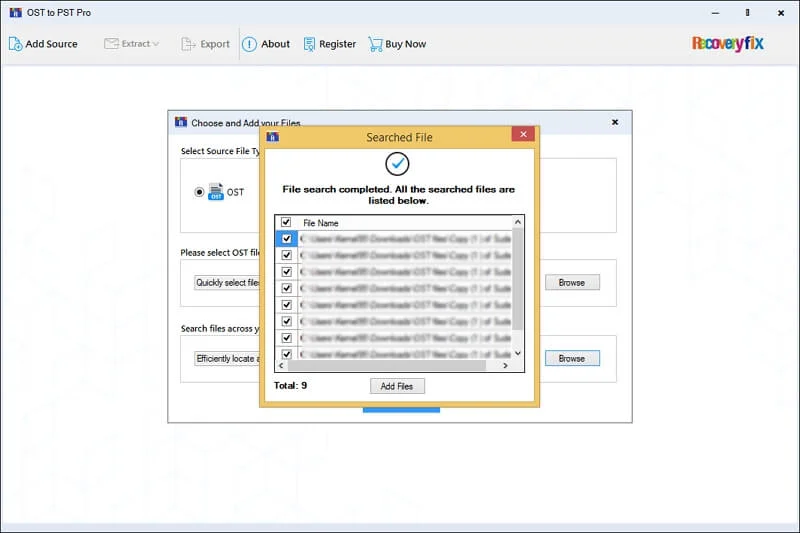
Task: Click the Searched File dialog title icon
Action: coord(273,137)
